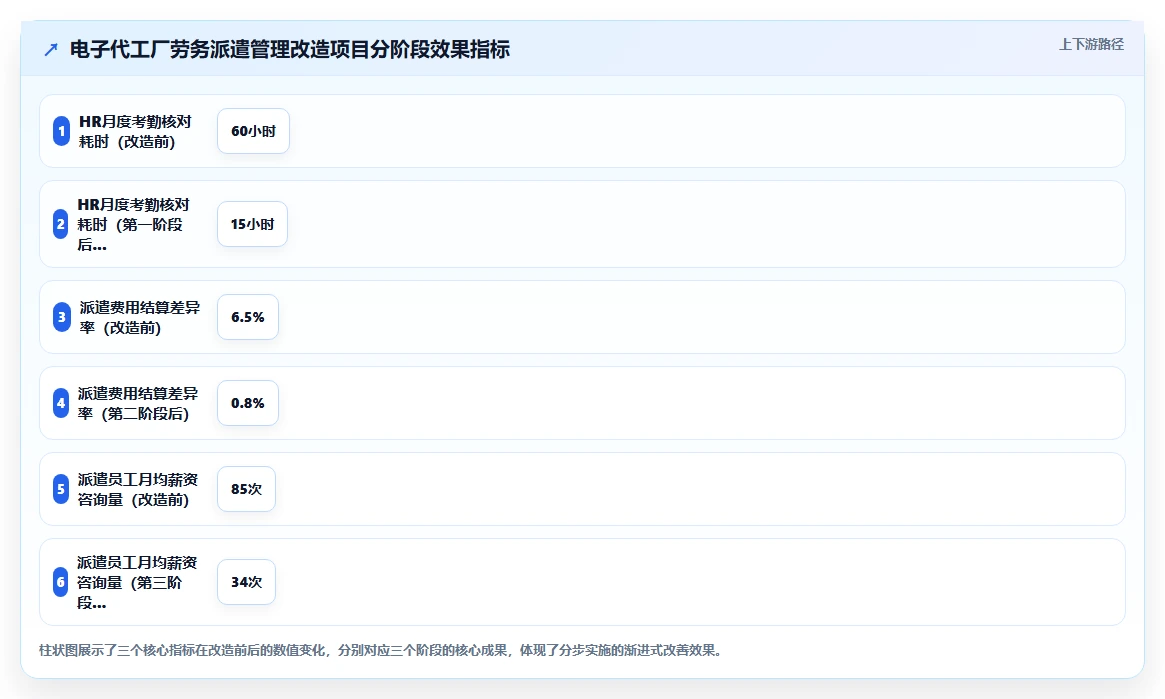Click the 85次 value chip
This screenshot has width=1165, height=699.
click(247, 490)
